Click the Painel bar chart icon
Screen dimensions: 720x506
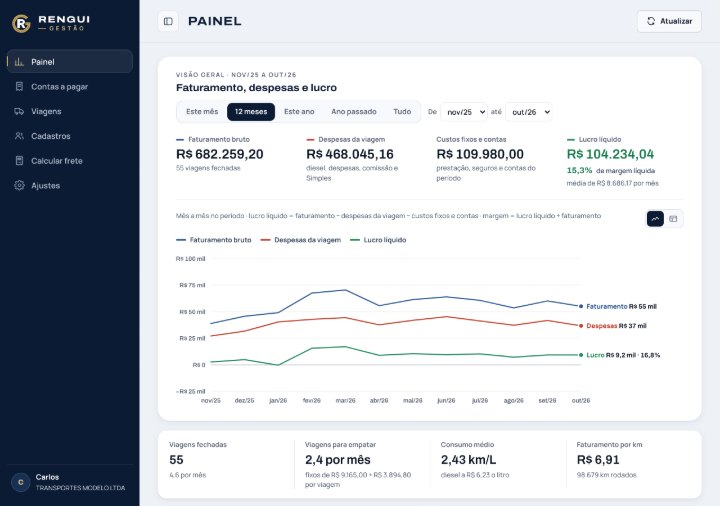[x=19, y=62]
